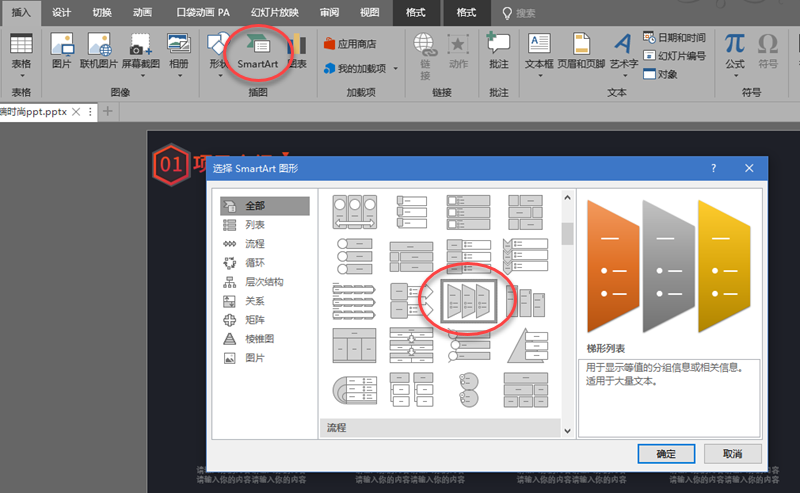The height and width of the screenshot is (493, 800).
Task: Insert 幻灯片编号 slide number
Action: 674,56
